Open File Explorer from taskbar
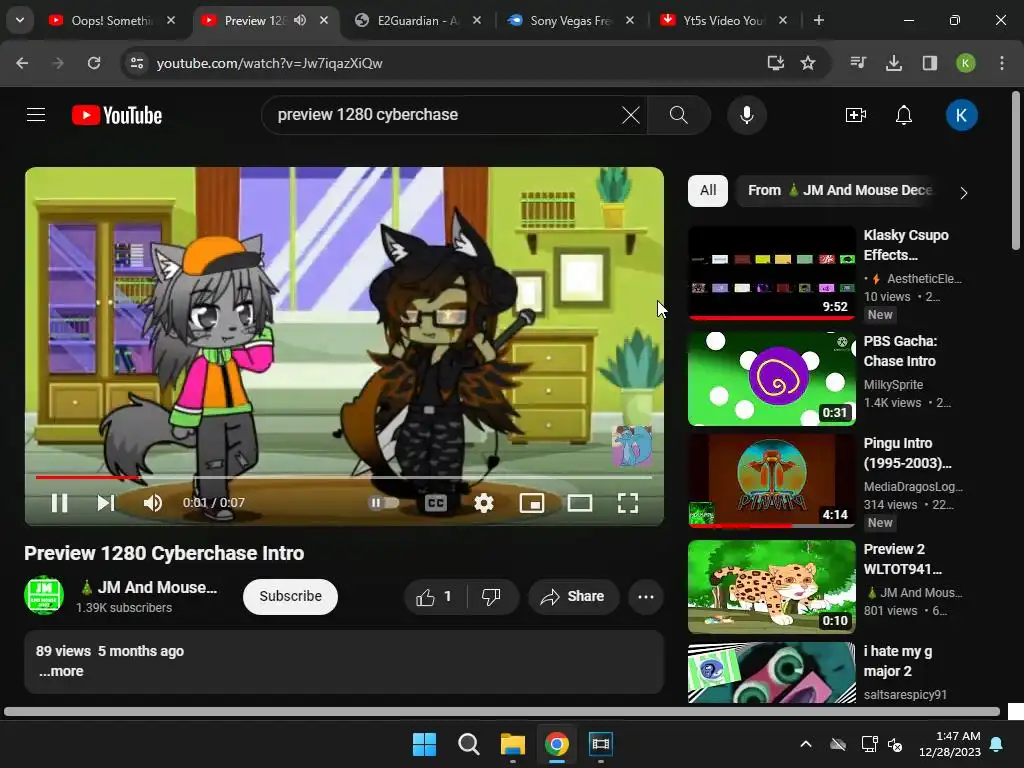 point(513,744)
